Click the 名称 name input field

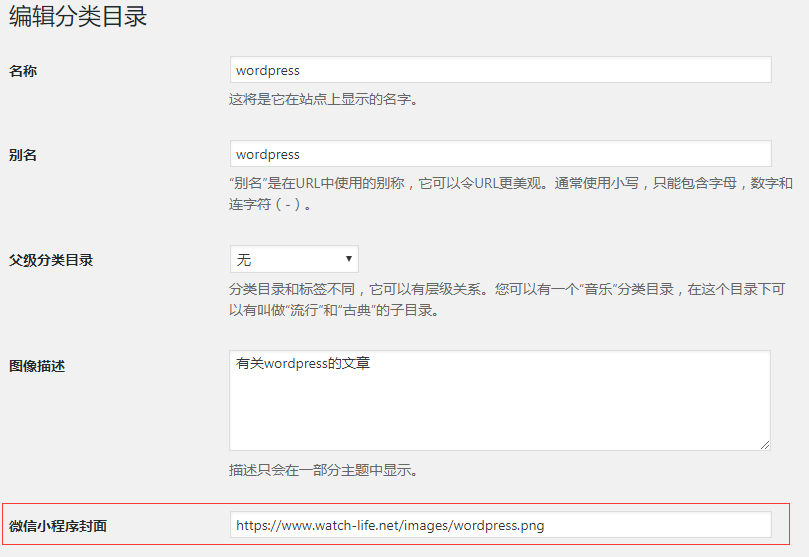point(500,70)
